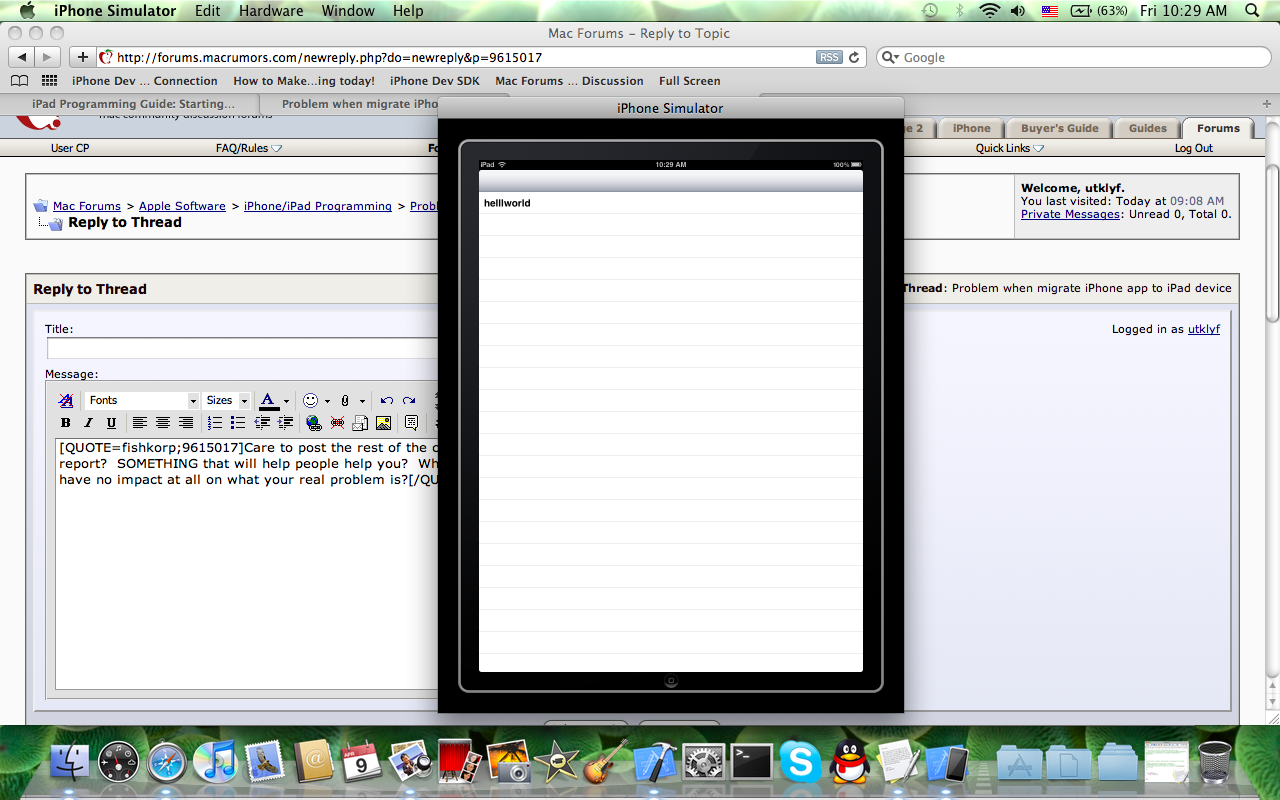Remove text formatting icon in message editor
Screen dimensions: 1280x800
pyautogui.click(x=66, y=400)
